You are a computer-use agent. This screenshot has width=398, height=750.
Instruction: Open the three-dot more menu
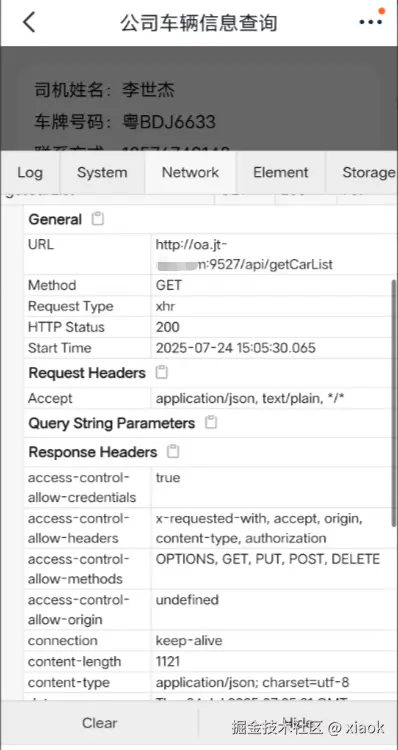pos(371,22)
